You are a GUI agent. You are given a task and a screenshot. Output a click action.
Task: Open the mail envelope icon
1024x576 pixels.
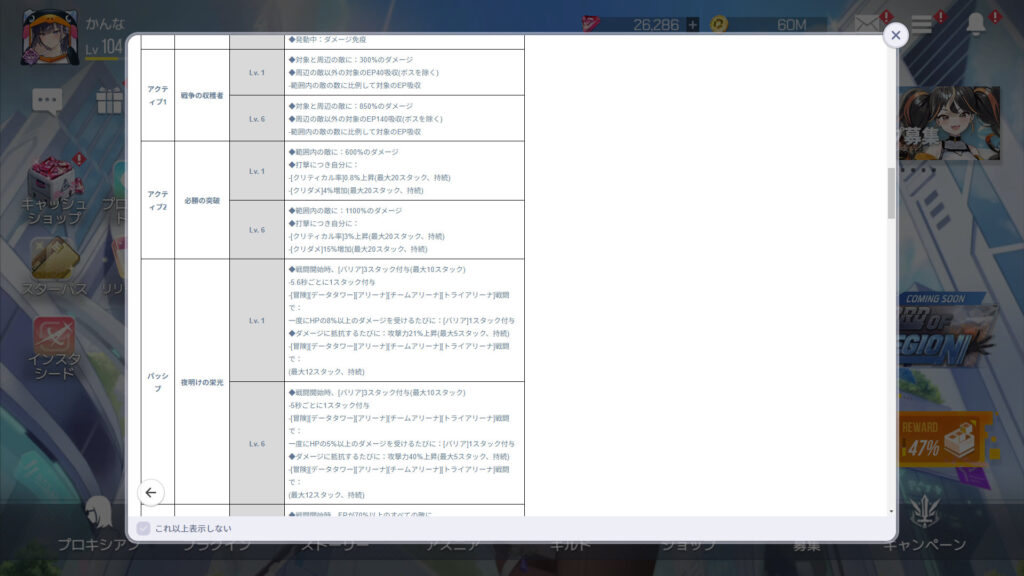click(868, 25)
